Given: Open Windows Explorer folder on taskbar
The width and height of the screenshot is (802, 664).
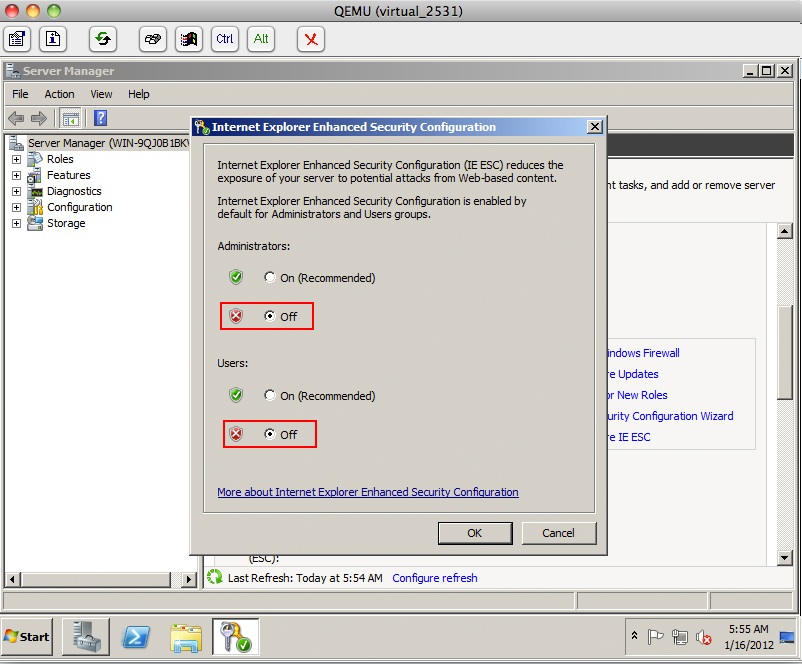Looking at the screenshot, I should click(x=186, y=637).
